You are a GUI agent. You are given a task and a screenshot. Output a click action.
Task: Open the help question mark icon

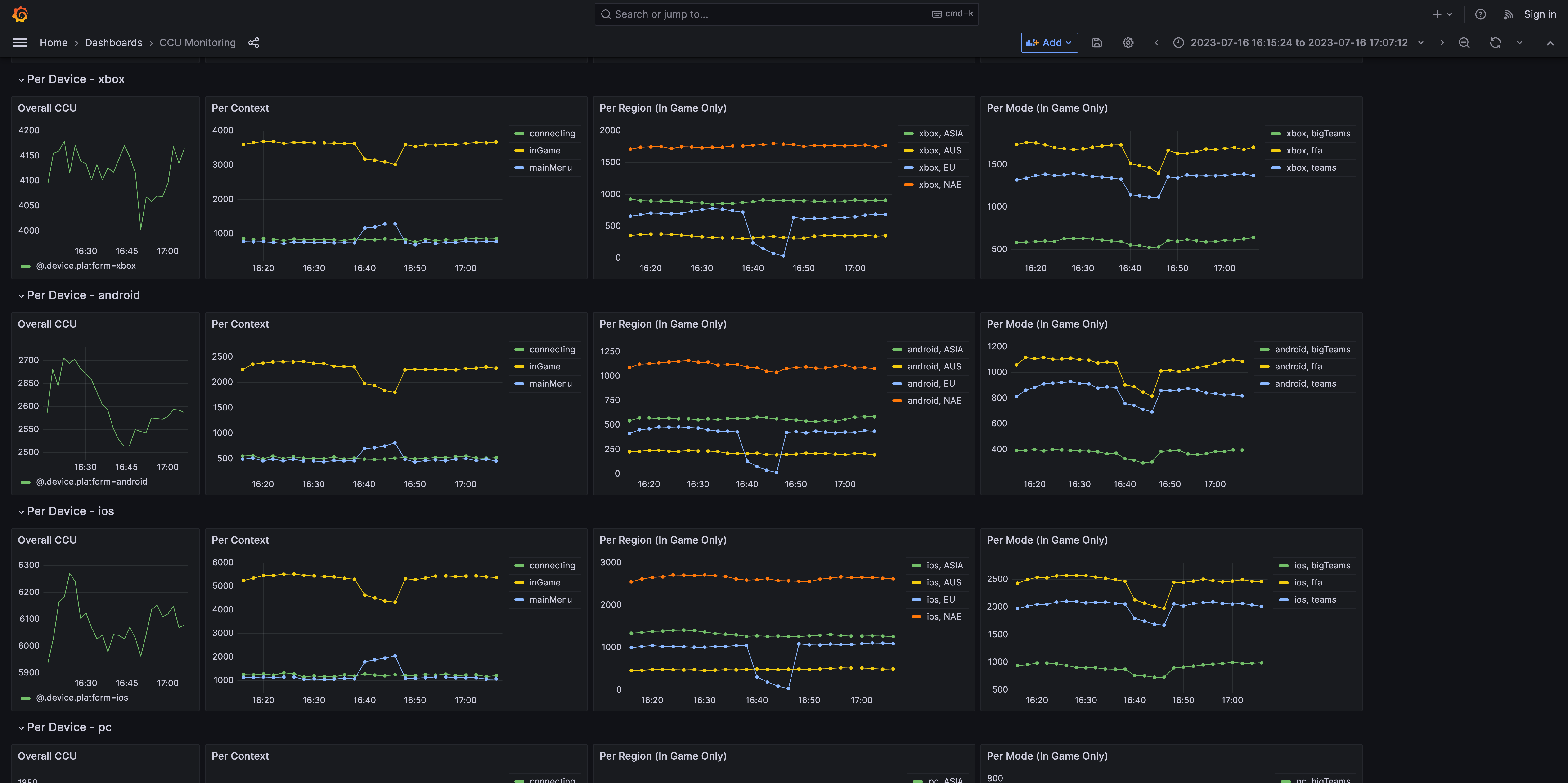1480,14
